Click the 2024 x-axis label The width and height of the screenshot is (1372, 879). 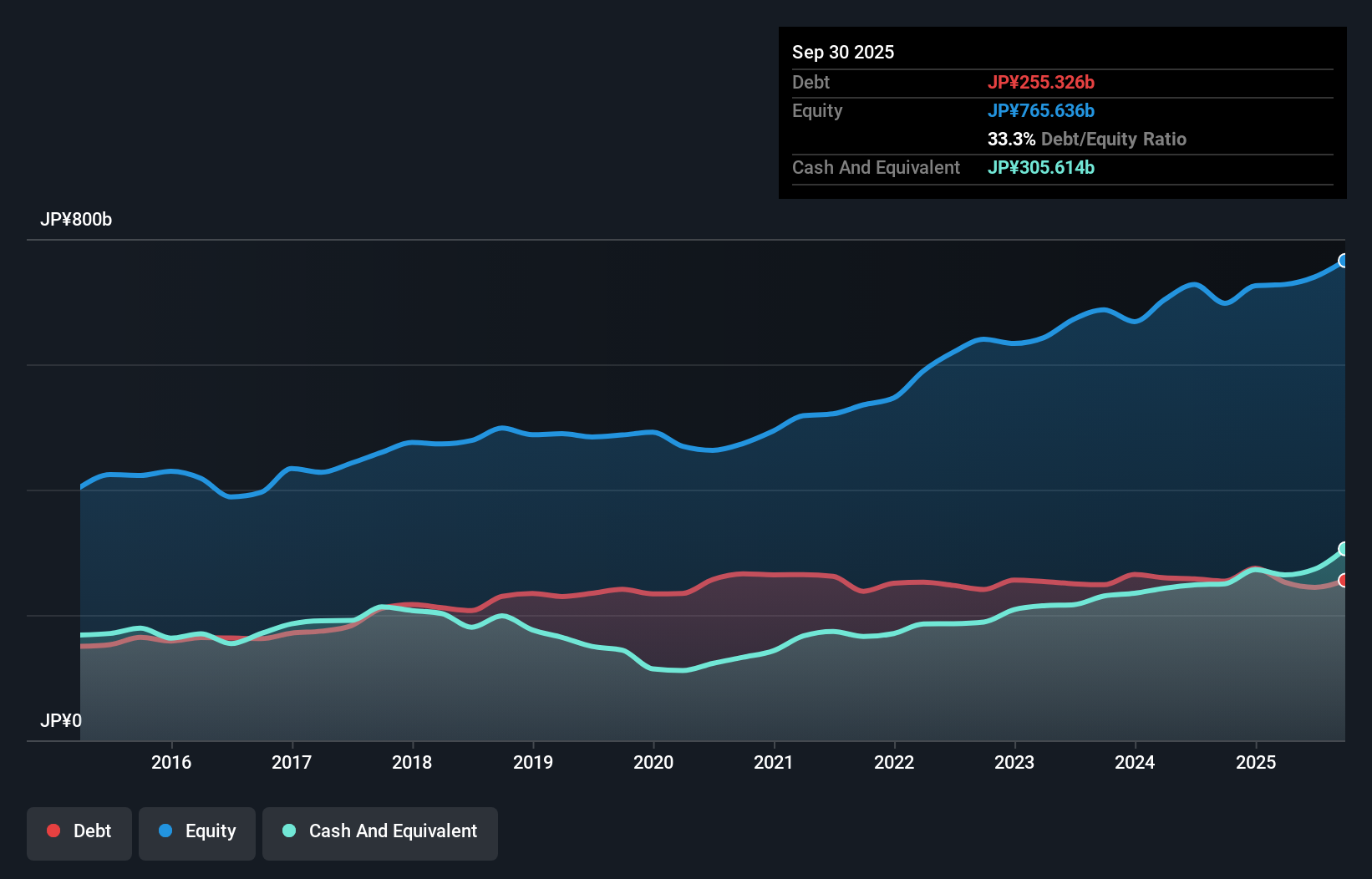[1135, 762]
